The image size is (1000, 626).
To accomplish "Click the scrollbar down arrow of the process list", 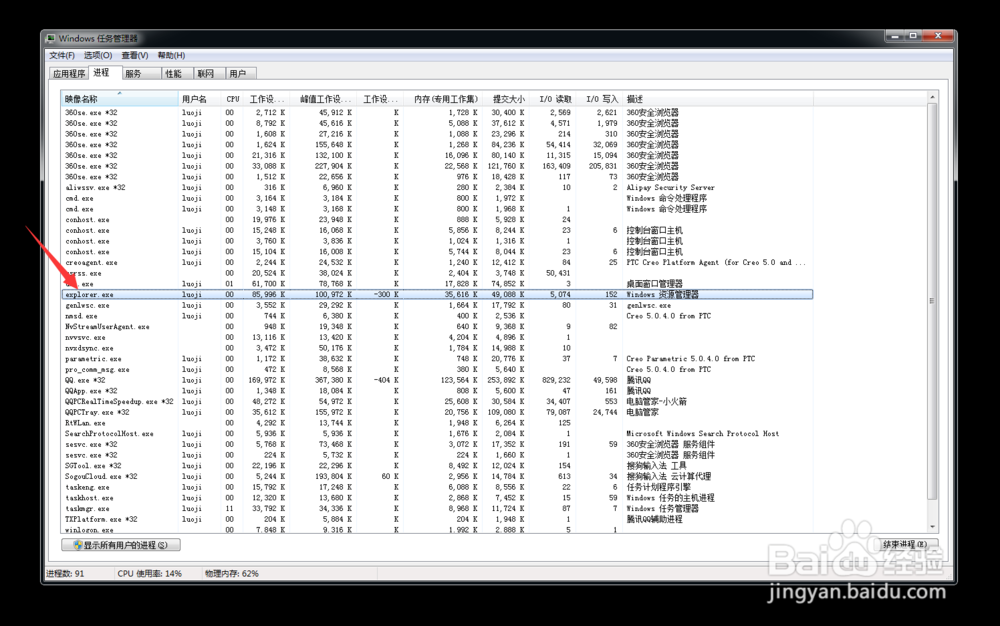I will click(x=932, y=527).
